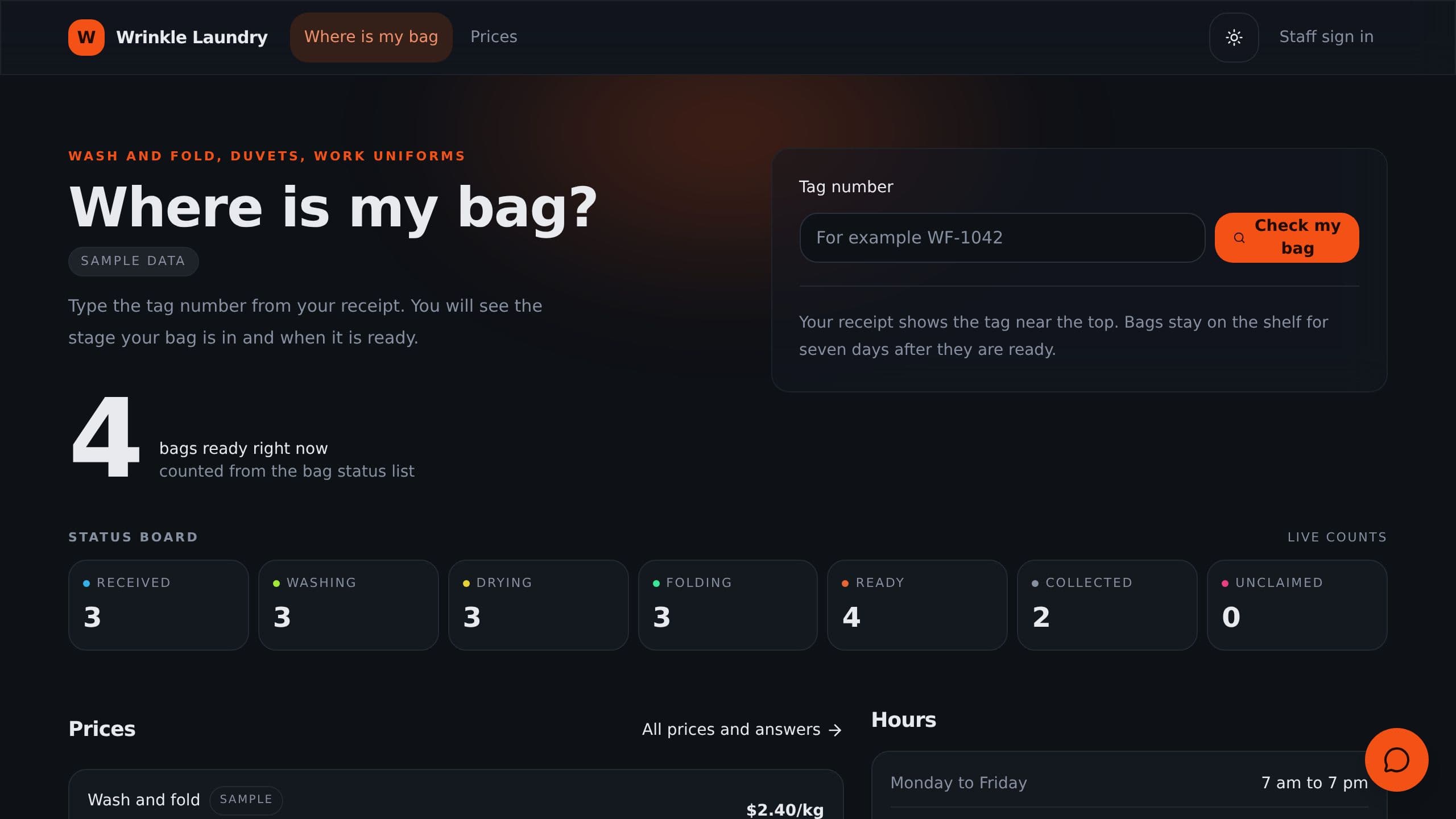This screenshot has height=819, width=1456.
Task: Click the Monday to Friday hours row
Action: (x=1129, y=783)
